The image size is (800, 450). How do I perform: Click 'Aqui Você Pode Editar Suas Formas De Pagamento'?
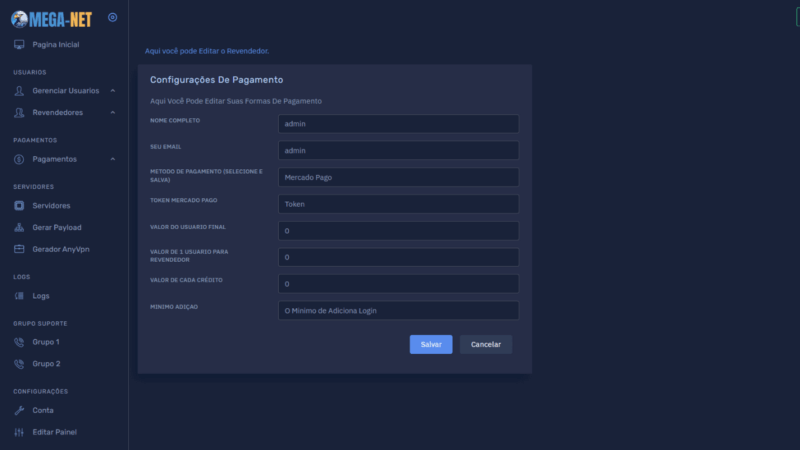pyautogui.click(x=236, y=101)
